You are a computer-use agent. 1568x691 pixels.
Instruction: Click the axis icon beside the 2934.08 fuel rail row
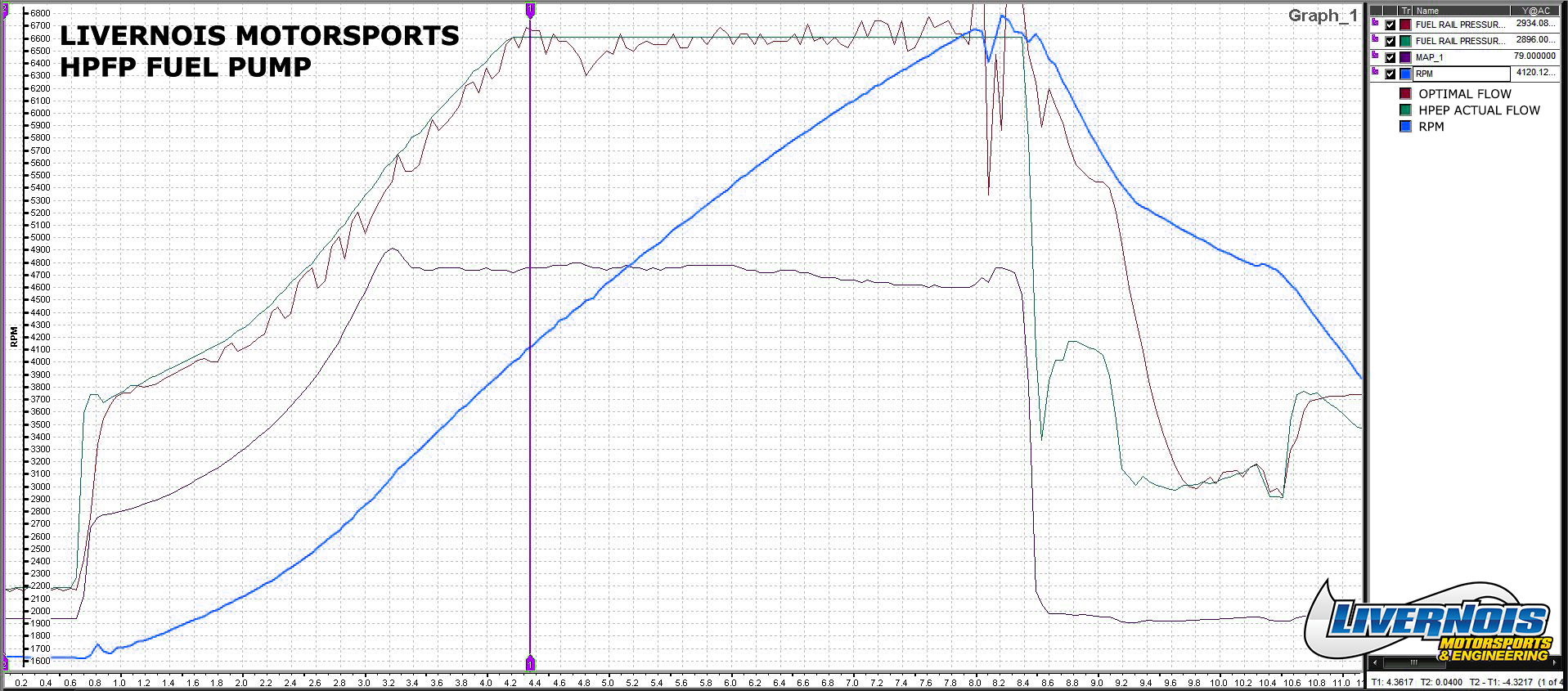click(1376, 24)
